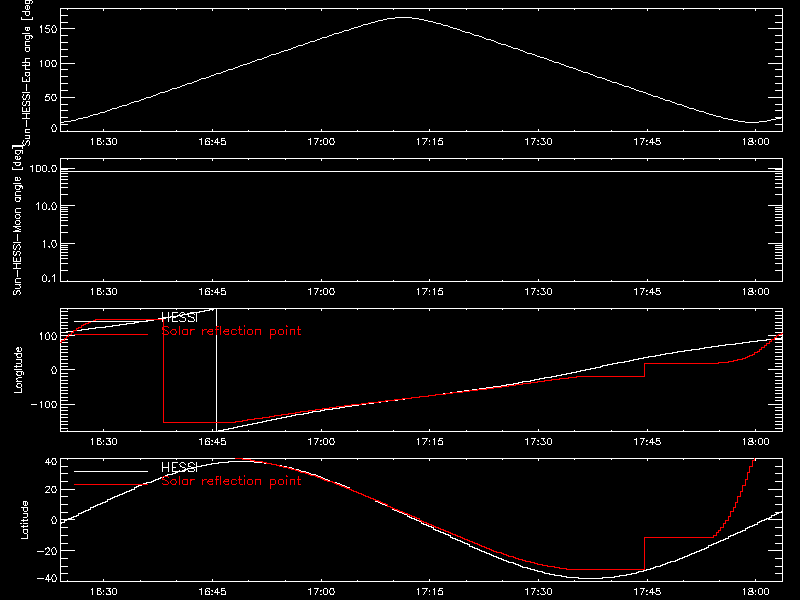Click the 100.0 tick on Moon angle axis
This screenshot has height=600, width=800.
tap(43, 168)
